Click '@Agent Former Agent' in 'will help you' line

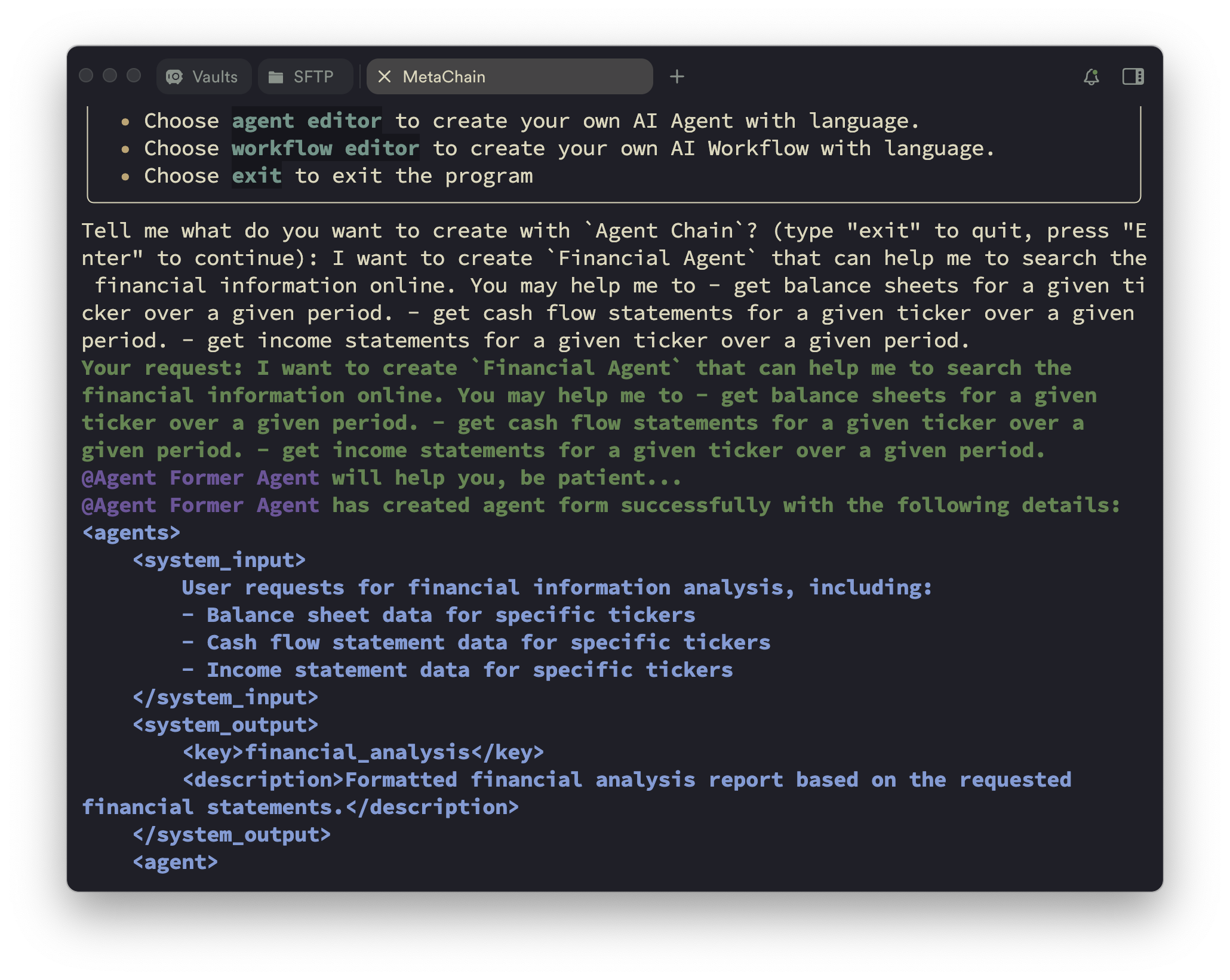200,478
